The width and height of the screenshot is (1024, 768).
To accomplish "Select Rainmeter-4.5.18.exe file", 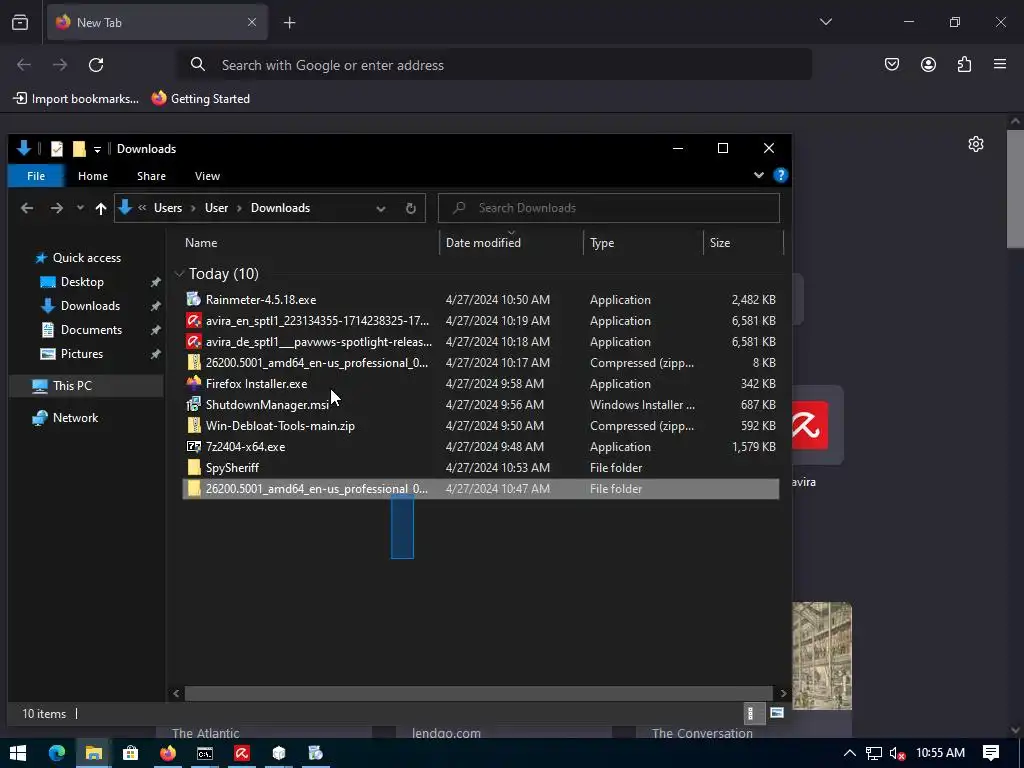I will coord(481,300).
